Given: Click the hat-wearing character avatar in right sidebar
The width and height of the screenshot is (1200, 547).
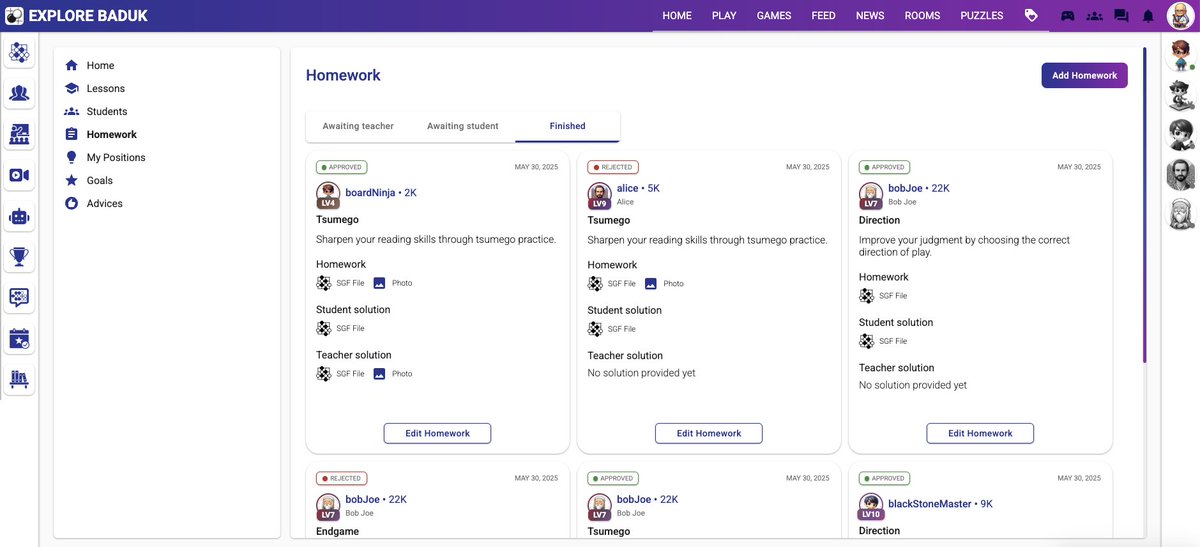Looking at the screenshot, I should point(1180,95).
